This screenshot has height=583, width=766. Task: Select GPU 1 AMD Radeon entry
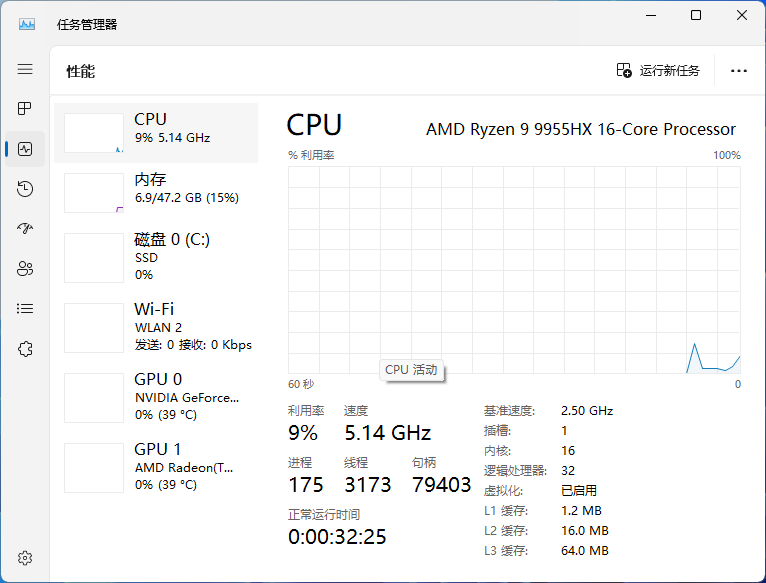coord(155,467)
